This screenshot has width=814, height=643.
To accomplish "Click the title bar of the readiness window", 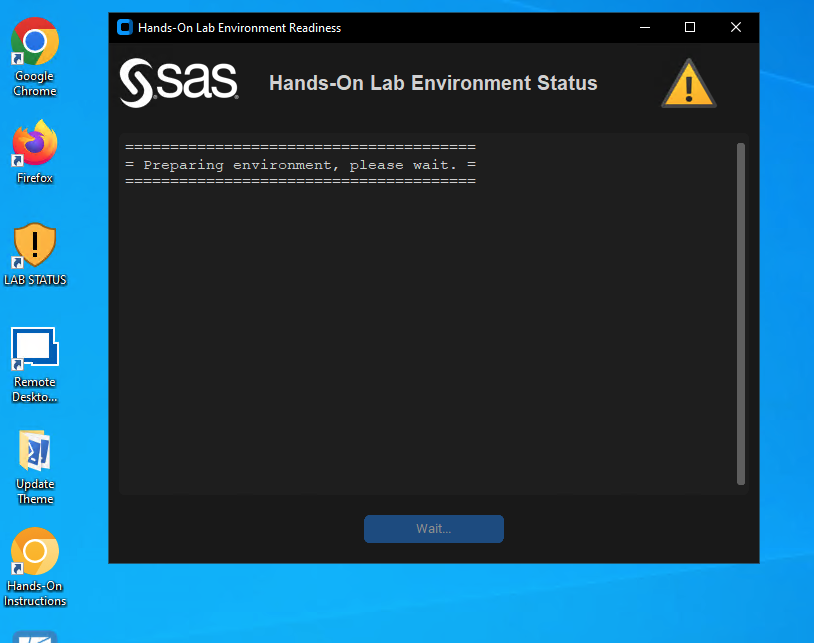I will 400,27.
